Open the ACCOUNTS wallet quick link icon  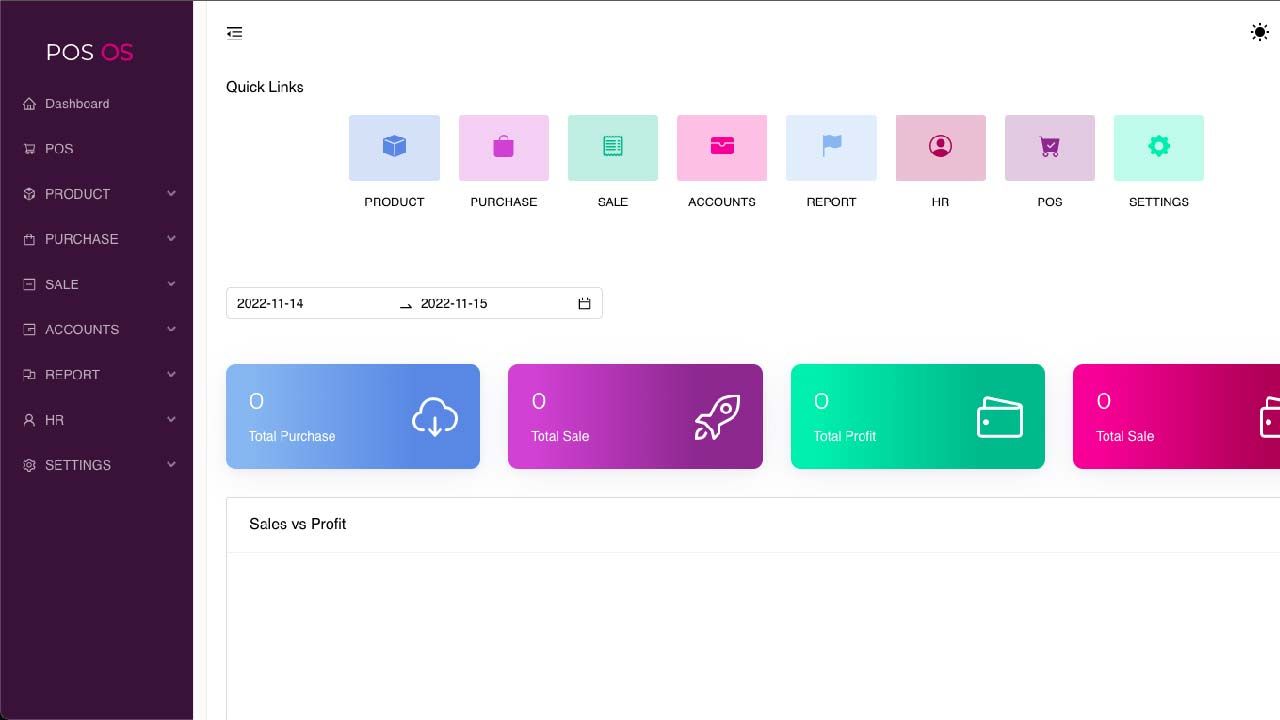pyautogui.click(x=722, y=147)
